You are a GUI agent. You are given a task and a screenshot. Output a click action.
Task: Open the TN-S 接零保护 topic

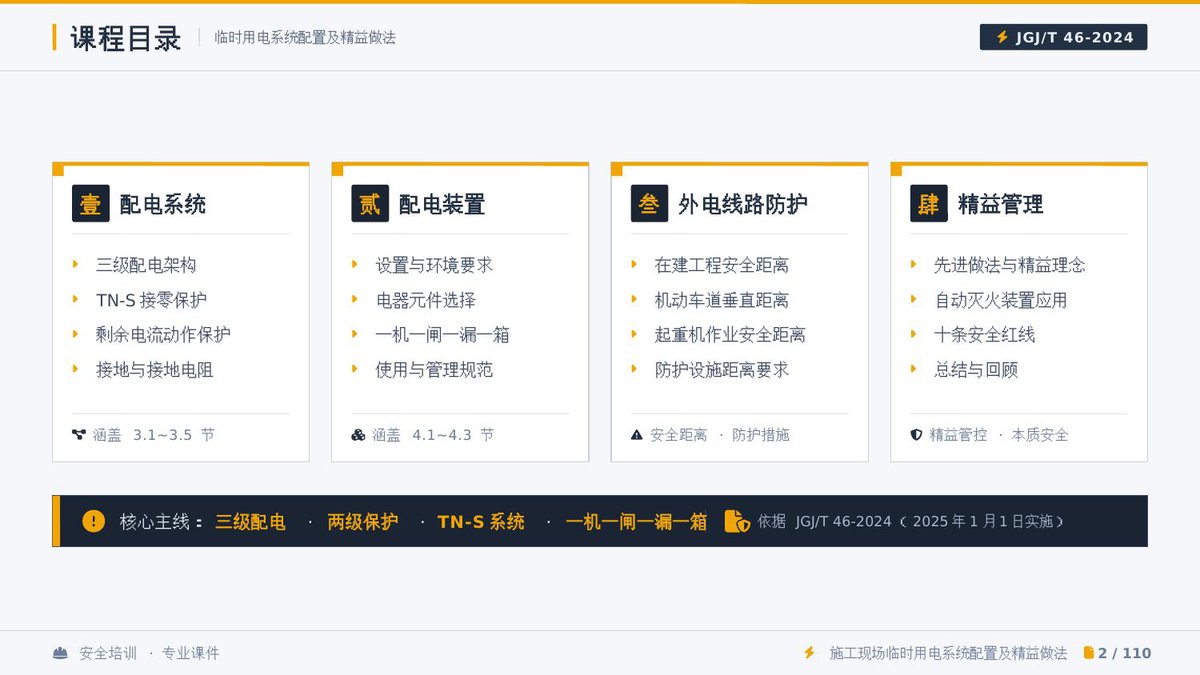tap(152, 300)
